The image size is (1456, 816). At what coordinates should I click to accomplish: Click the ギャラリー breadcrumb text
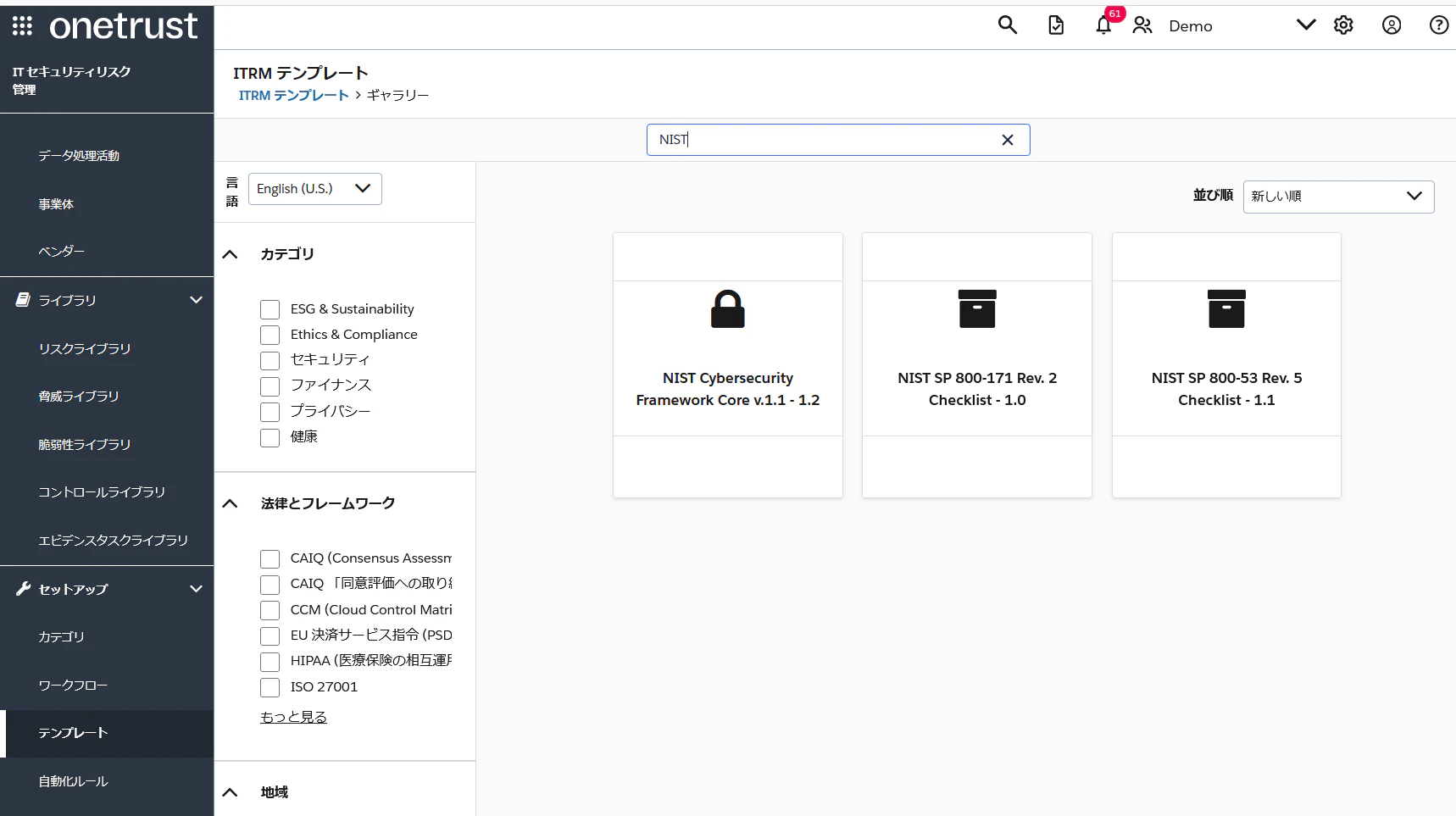pyautogui.click(x=397, y=96)
